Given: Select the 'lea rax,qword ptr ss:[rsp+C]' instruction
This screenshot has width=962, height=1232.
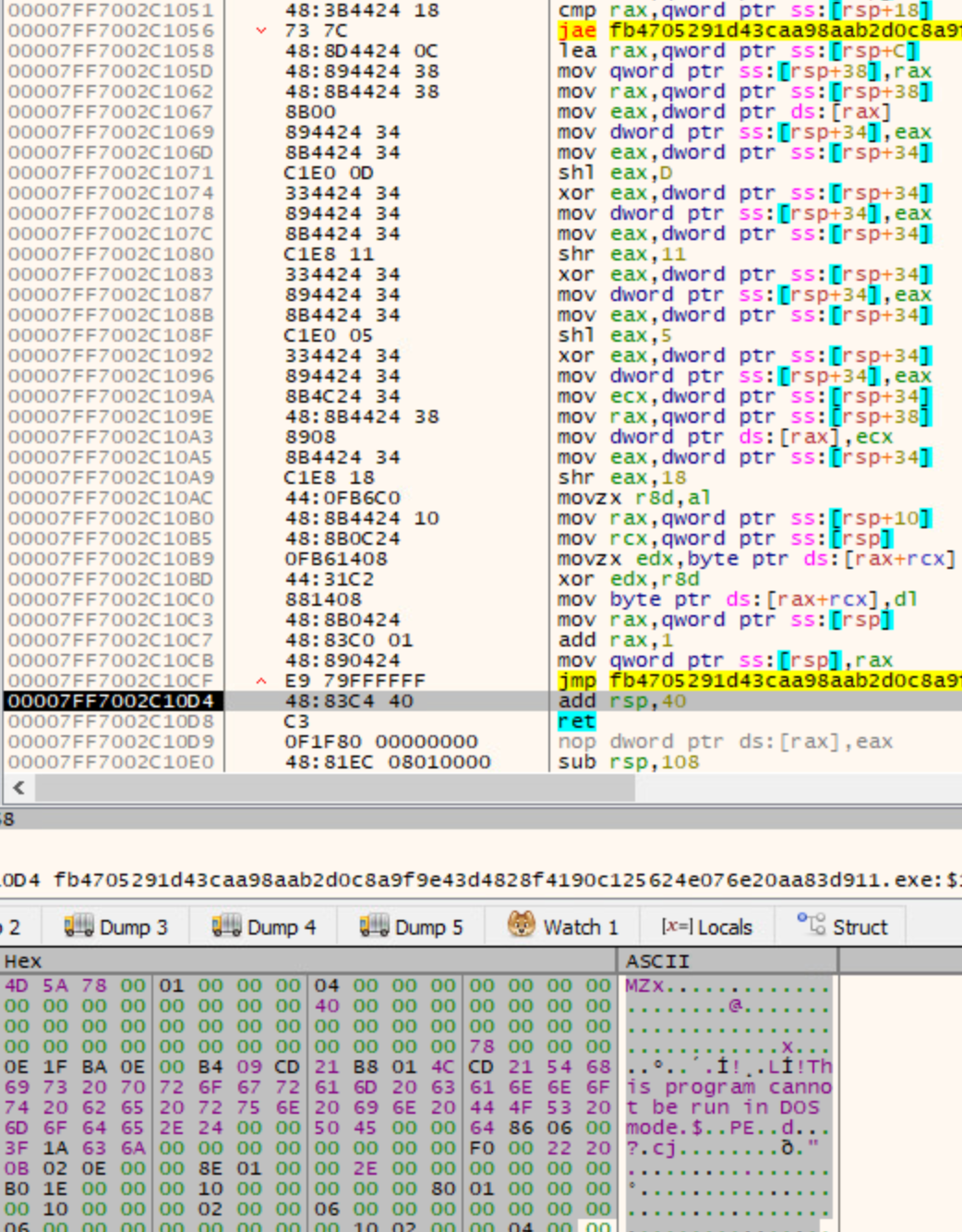Looking at the screenshot, I should coord(739,51).
